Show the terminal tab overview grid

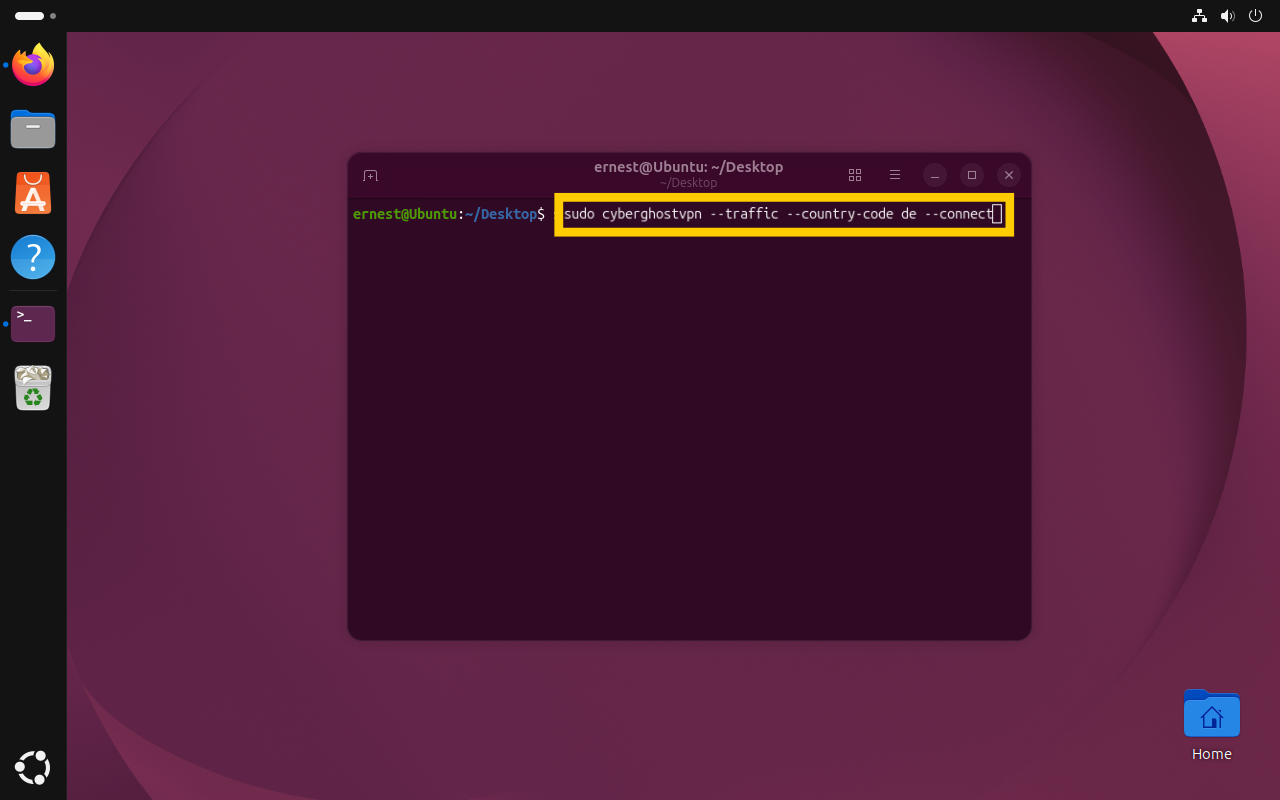(x=855, y=175)
